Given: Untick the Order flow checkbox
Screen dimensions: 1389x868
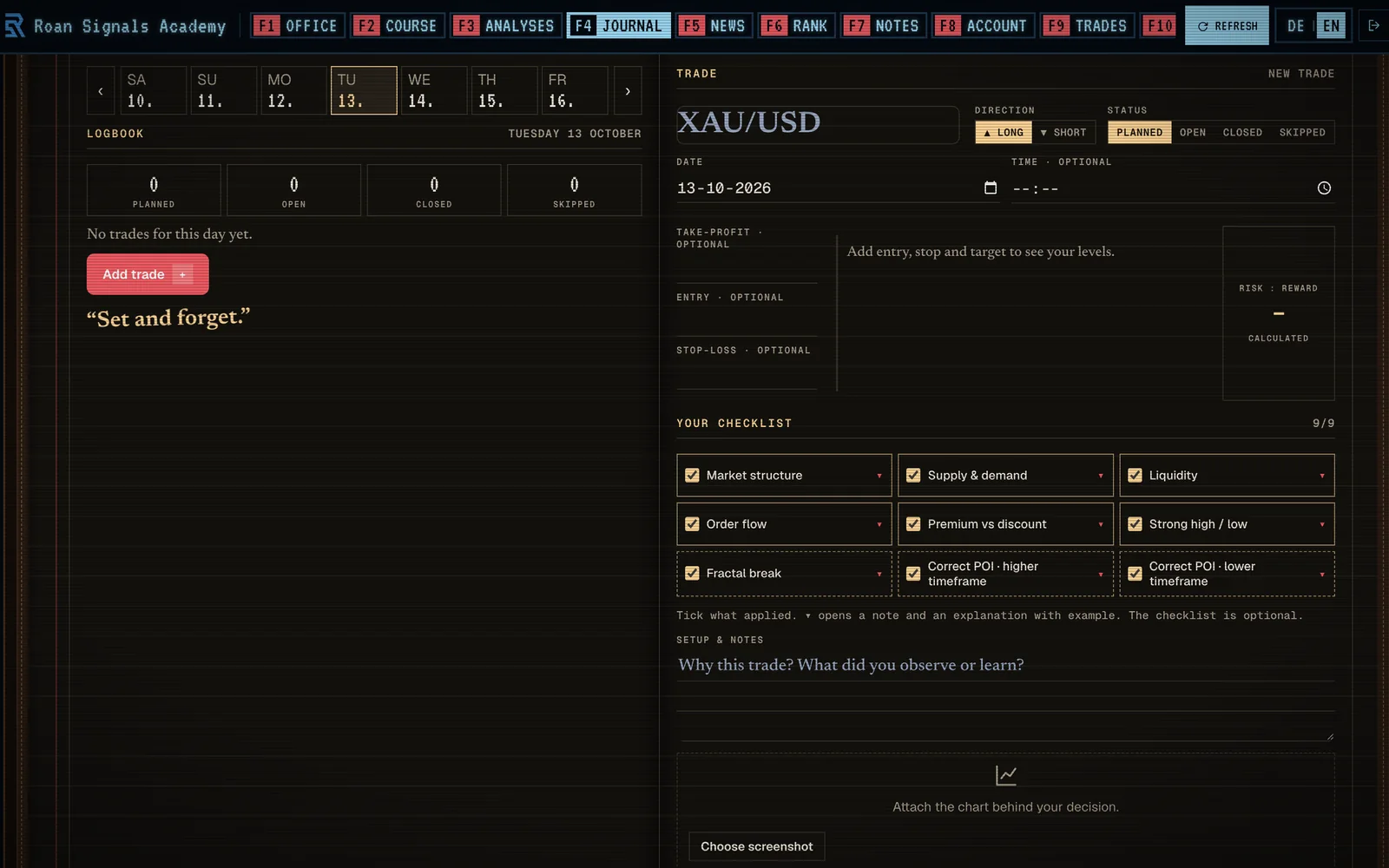Looking at the screenshot, I should coord(692,524).
